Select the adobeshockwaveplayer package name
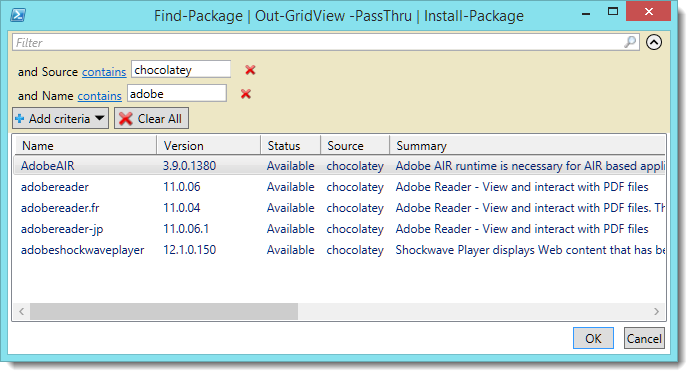693x377 pixels. [x=83, y=250]
